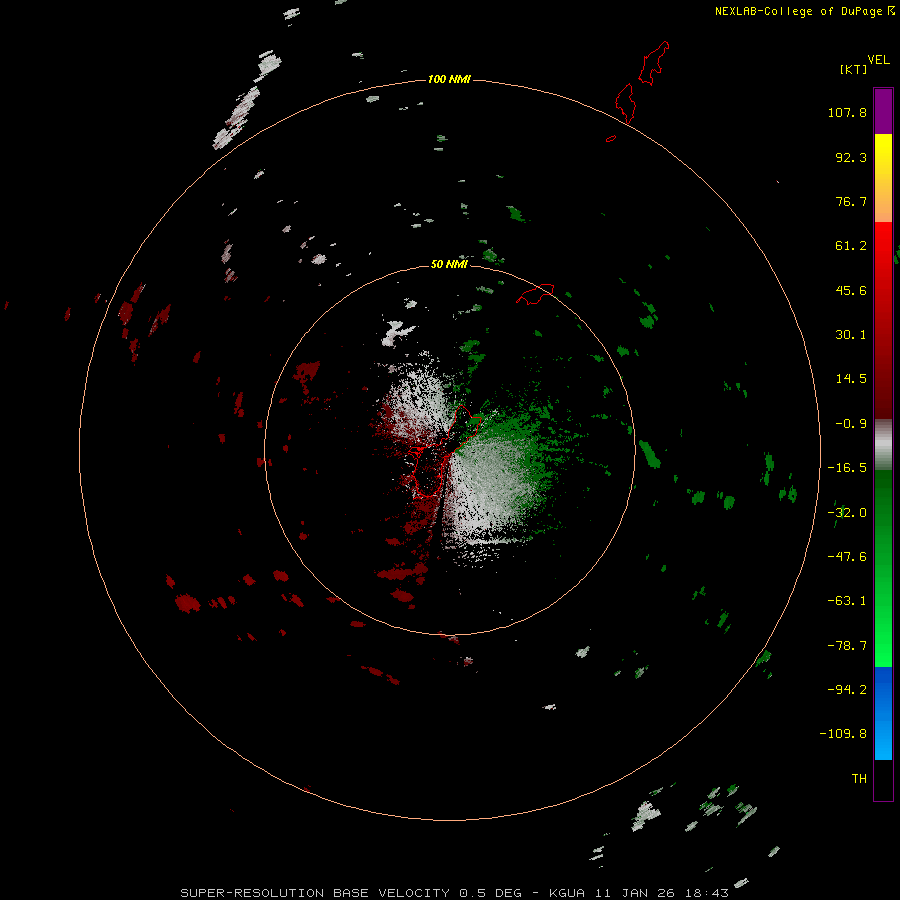Select the -32.0 scale value
900x900 pixels.
click(x=847, y=513)
